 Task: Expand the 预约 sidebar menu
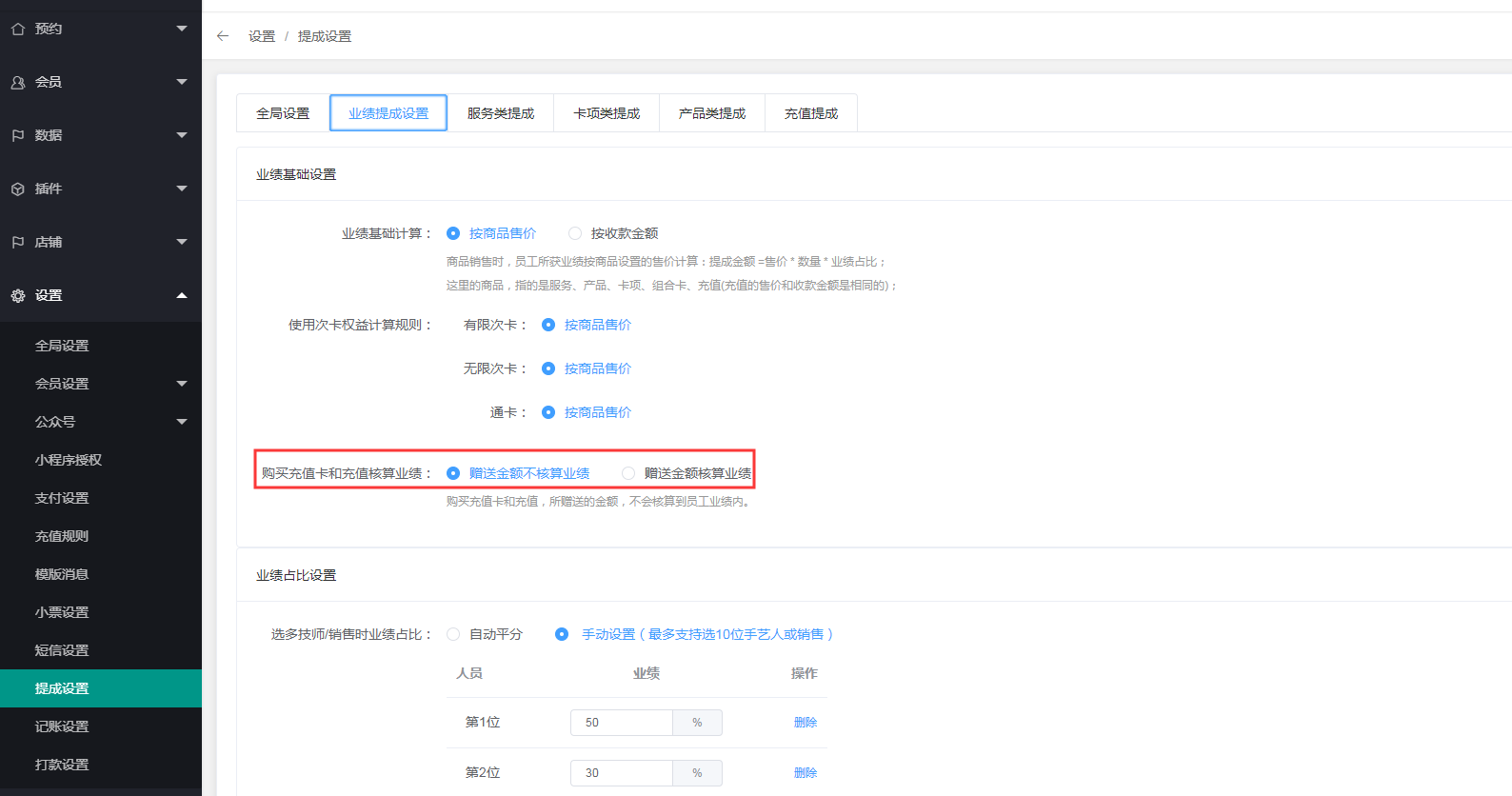coord(181,29)
